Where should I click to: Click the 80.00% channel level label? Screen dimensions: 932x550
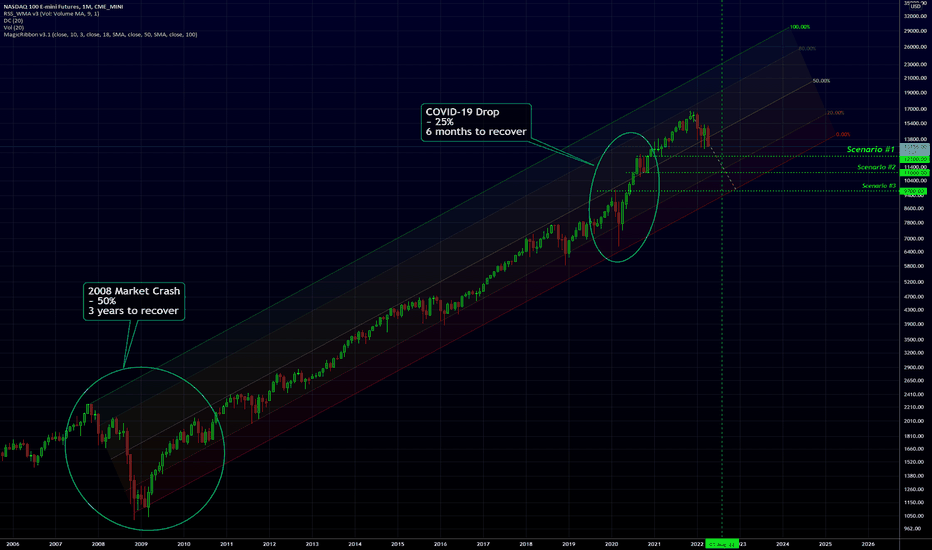coord(807,49)
